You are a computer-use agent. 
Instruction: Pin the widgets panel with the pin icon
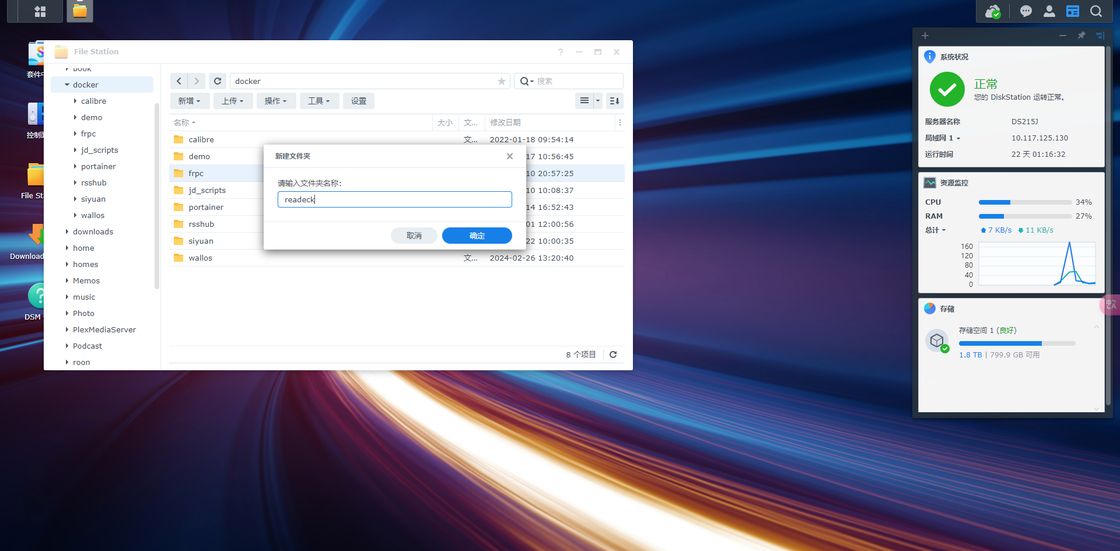pyautogui.click(x=1081, y=35)
